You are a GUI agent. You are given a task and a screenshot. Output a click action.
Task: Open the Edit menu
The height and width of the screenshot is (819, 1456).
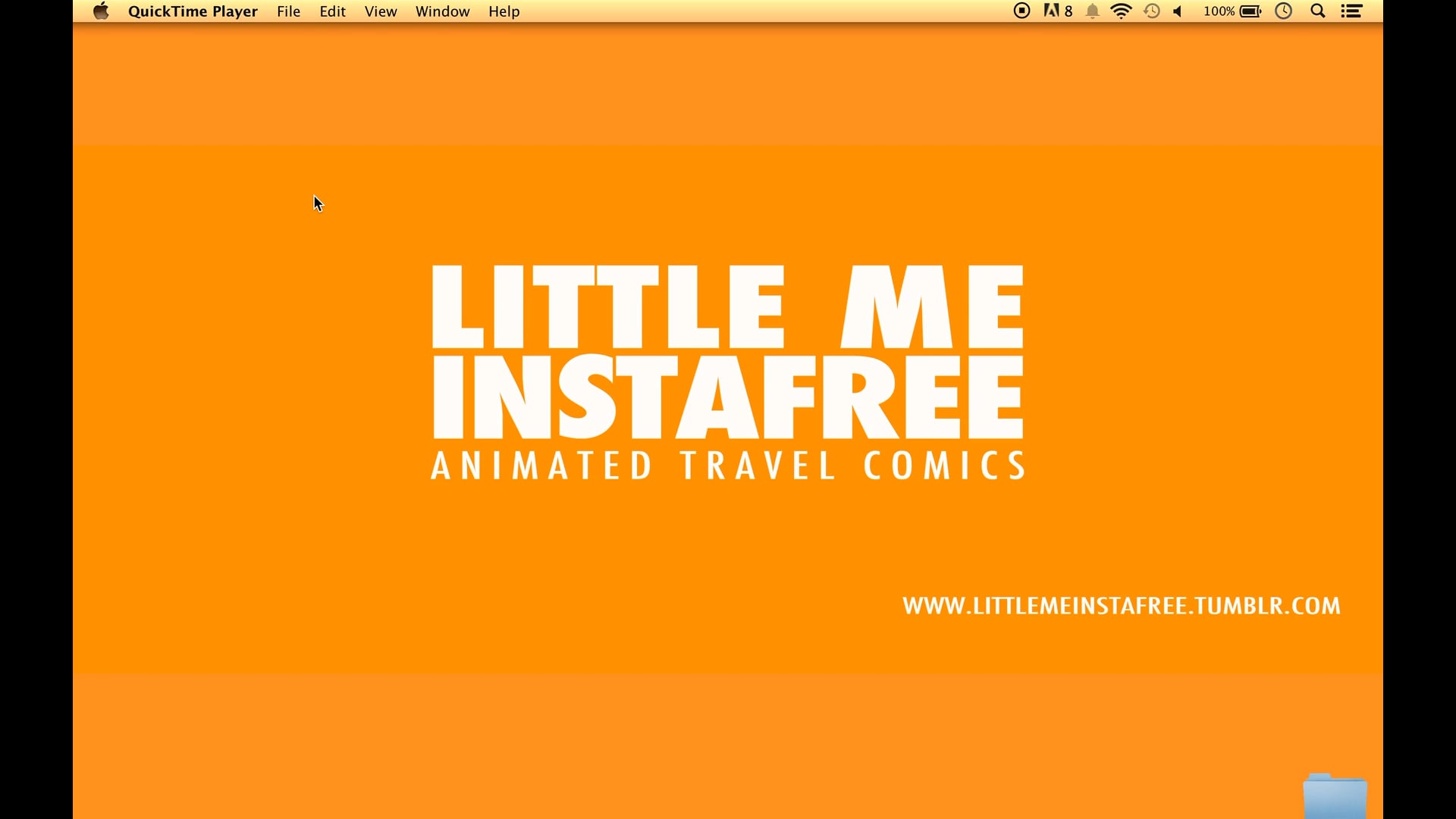[332, 11]
